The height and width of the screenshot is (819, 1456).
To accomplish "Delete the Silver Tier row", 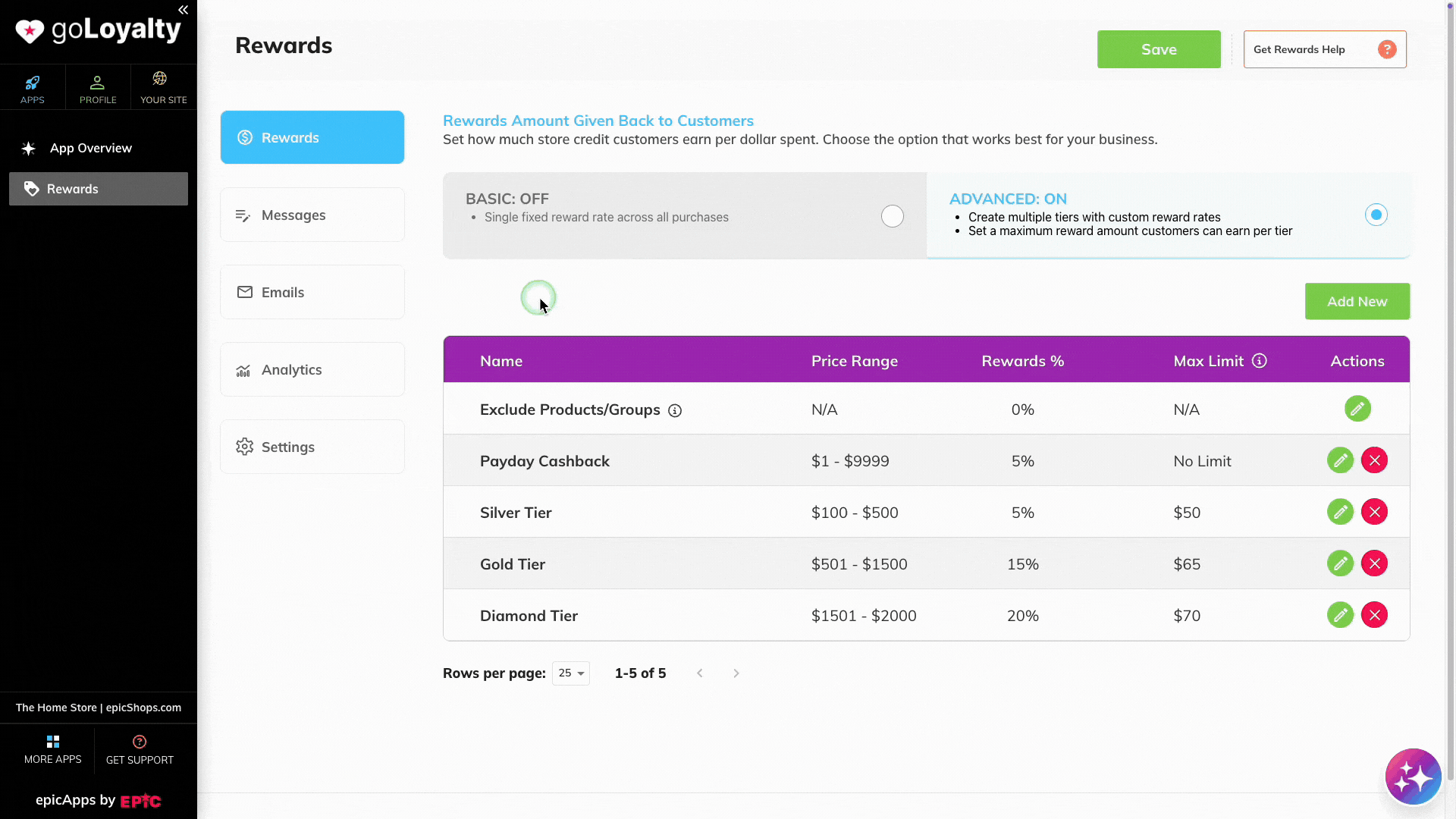I will tap(1374, 512).
